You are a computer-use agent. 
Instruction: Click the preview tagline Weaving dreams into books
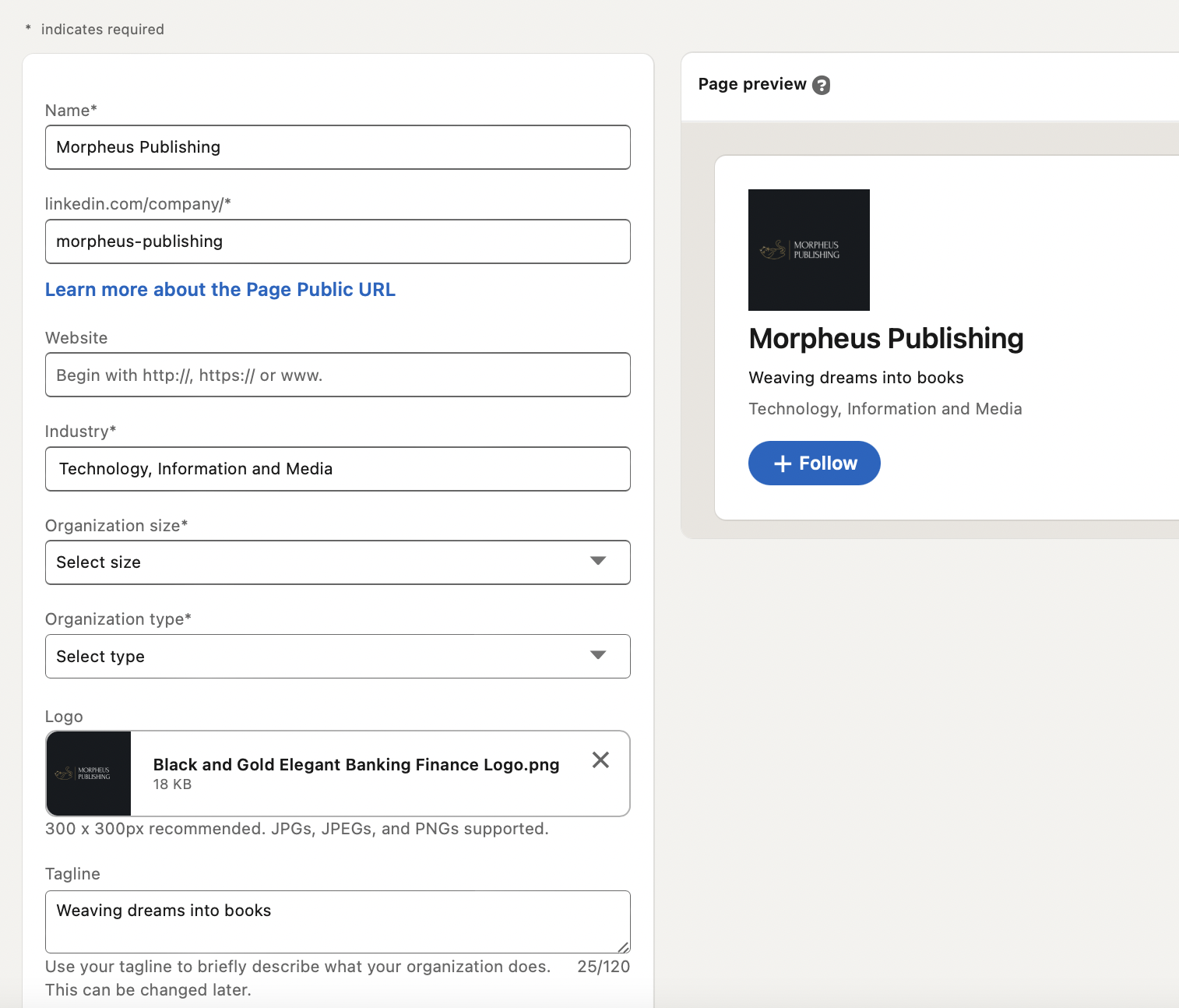click(x=857, y=378)
